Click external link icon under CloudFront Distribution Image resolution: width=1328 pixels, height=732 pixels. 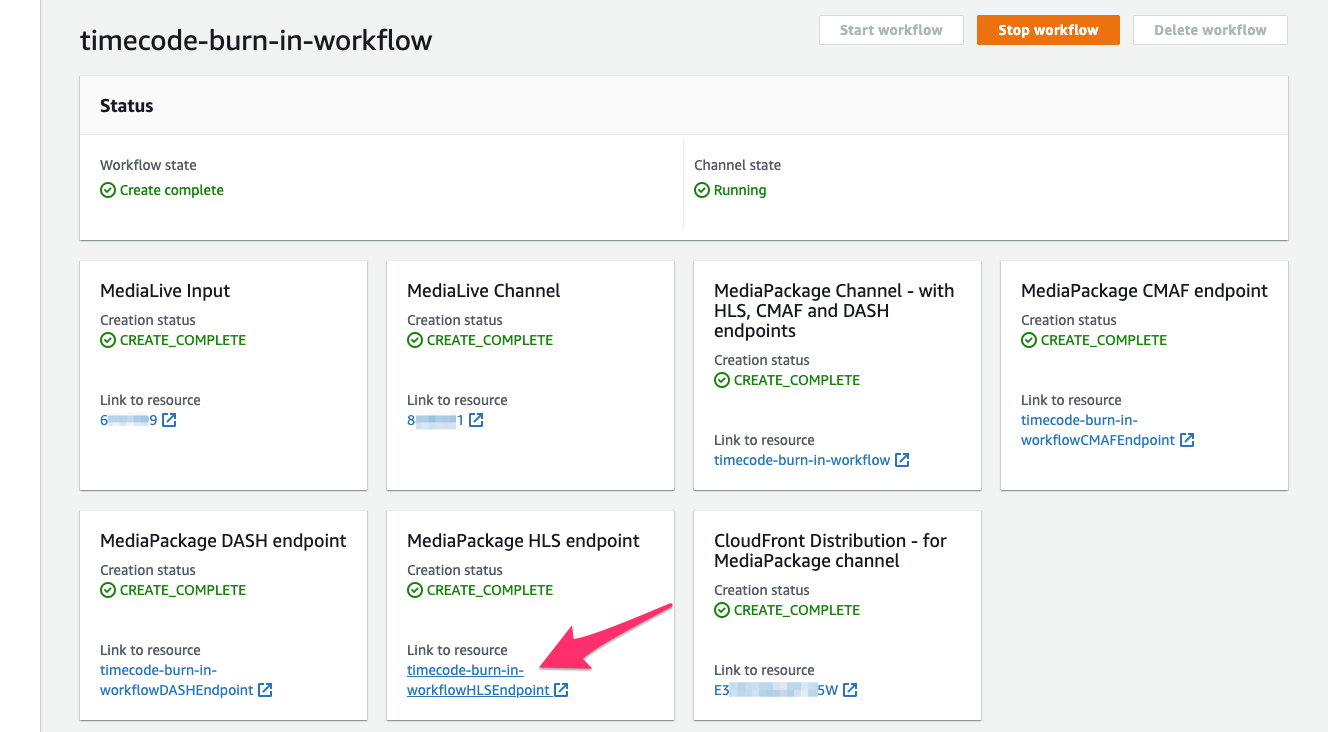click(850, 690)
